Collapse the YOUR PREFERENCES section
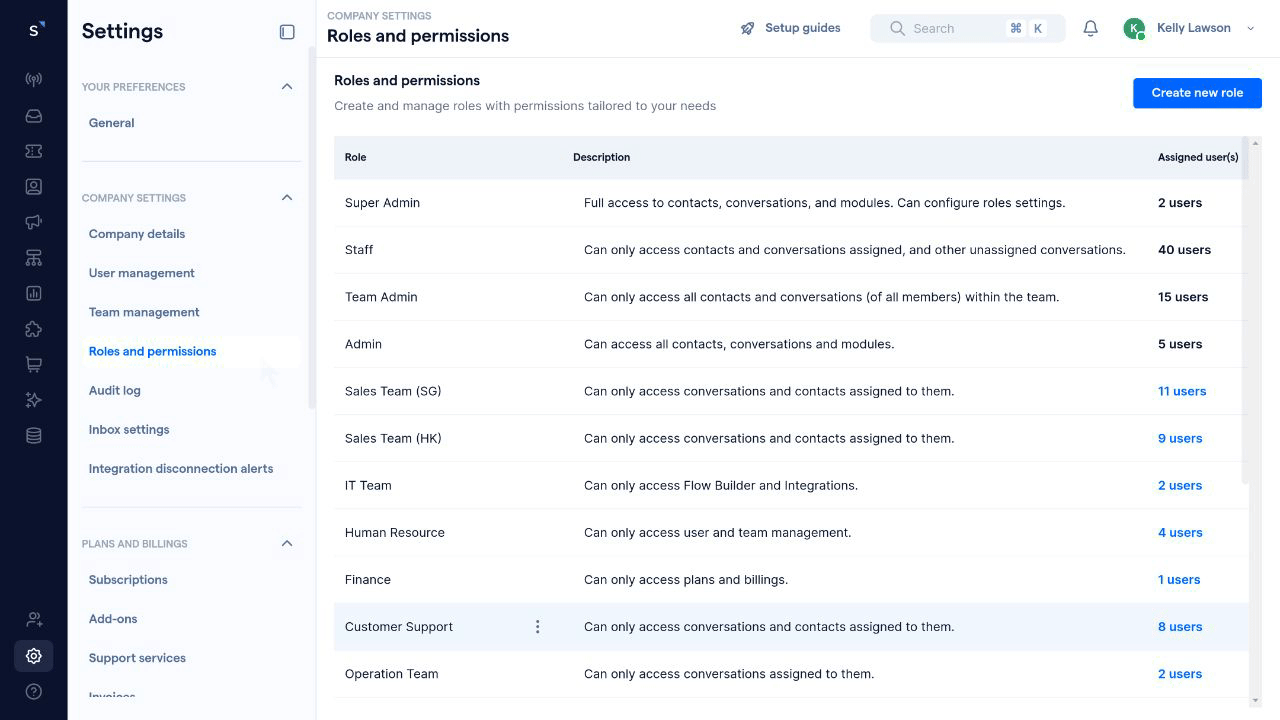This screenshot has width=1280, height=720. tap(287, 86)
